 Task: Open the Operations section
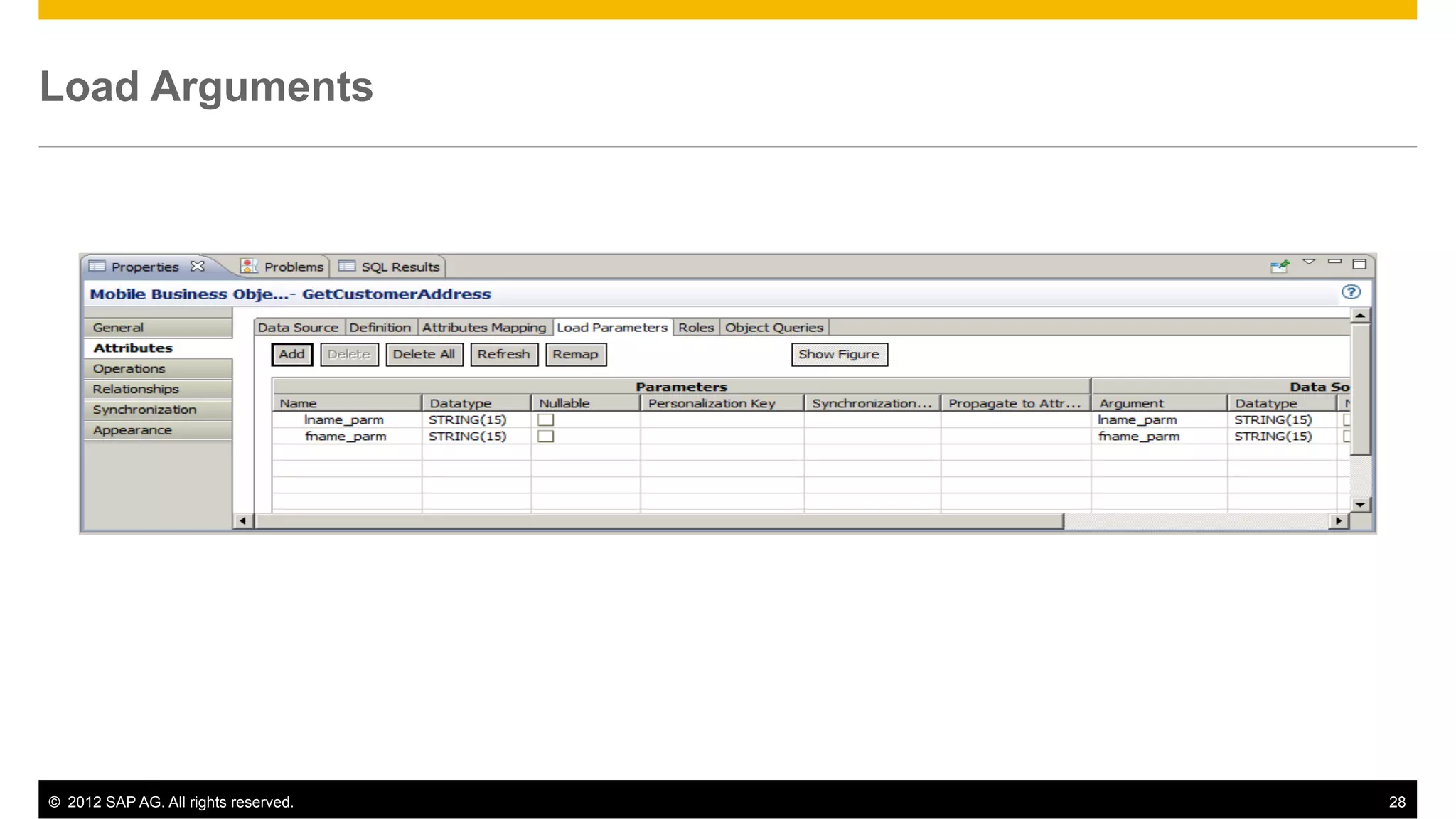click(x=158, y=368)
